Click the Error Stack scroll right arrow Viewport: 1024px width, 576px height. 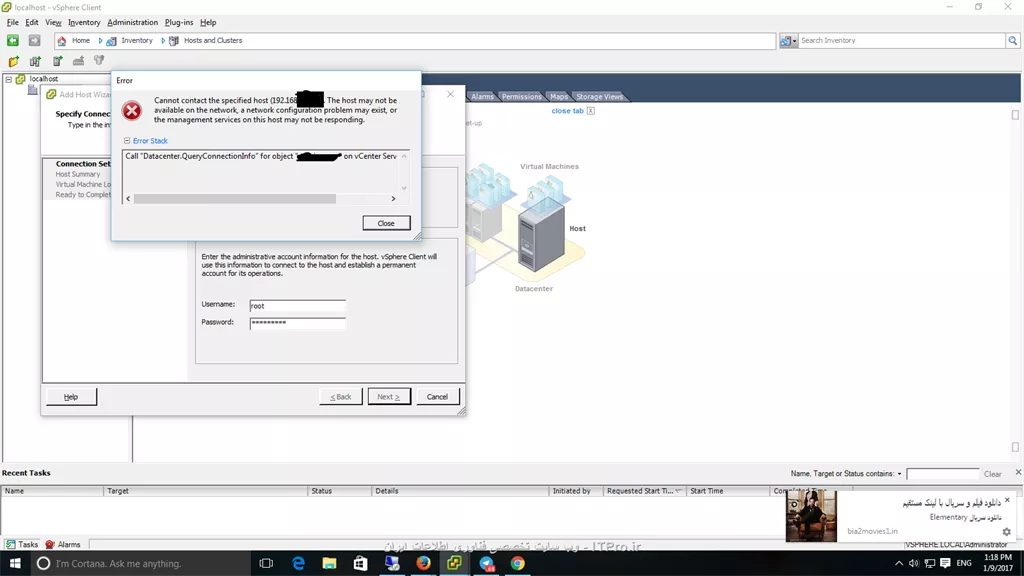(393, 199)
